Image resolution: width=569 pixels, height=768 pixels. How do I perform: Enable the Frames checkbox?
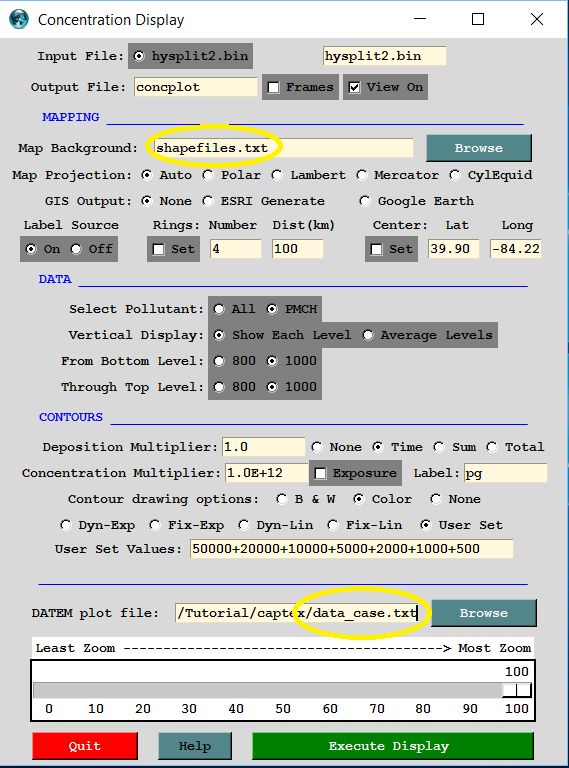point(273,87)
